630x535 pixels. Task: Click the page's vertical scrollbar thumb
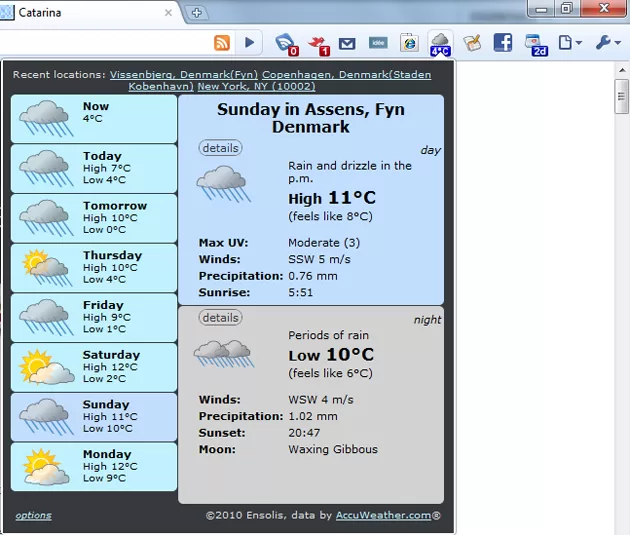tap(621, 98)
